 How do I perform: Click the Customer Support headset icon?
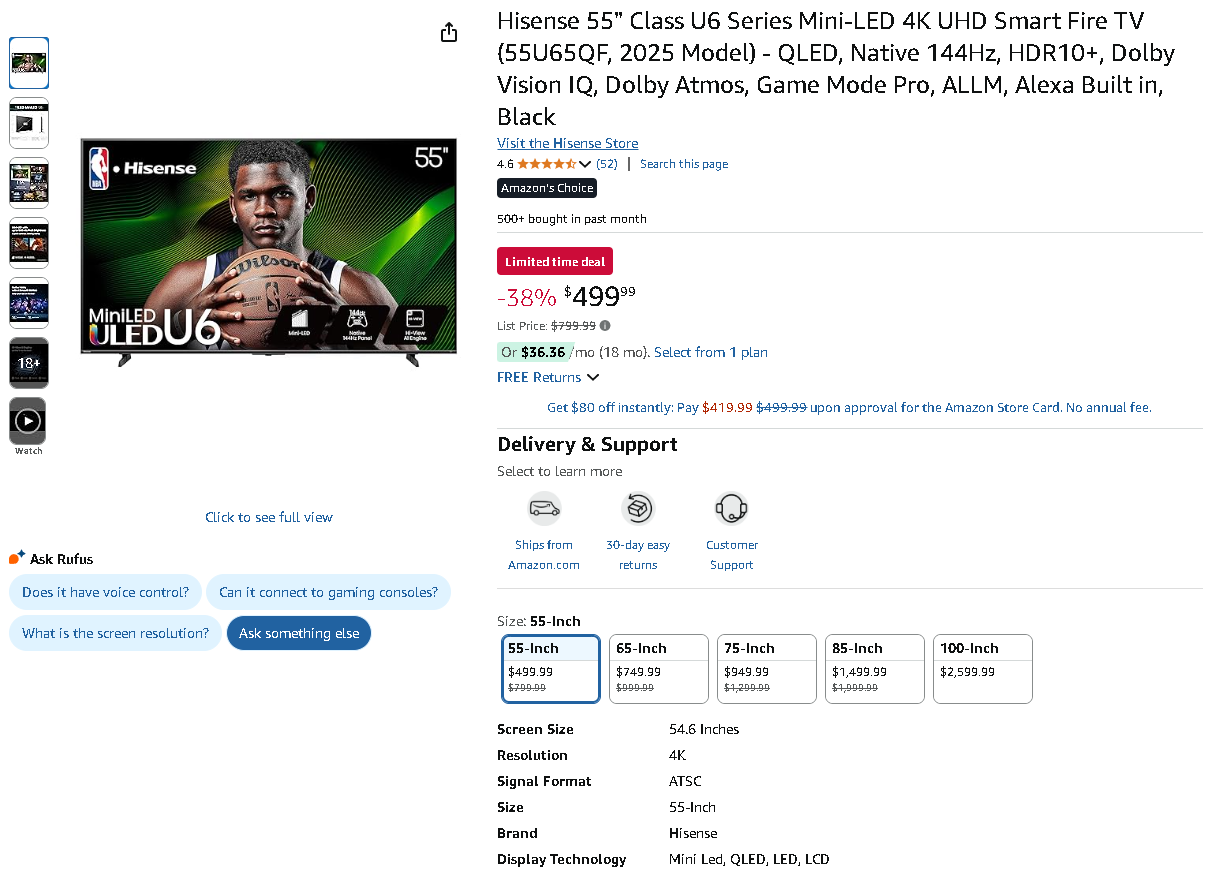coord(732,509)
